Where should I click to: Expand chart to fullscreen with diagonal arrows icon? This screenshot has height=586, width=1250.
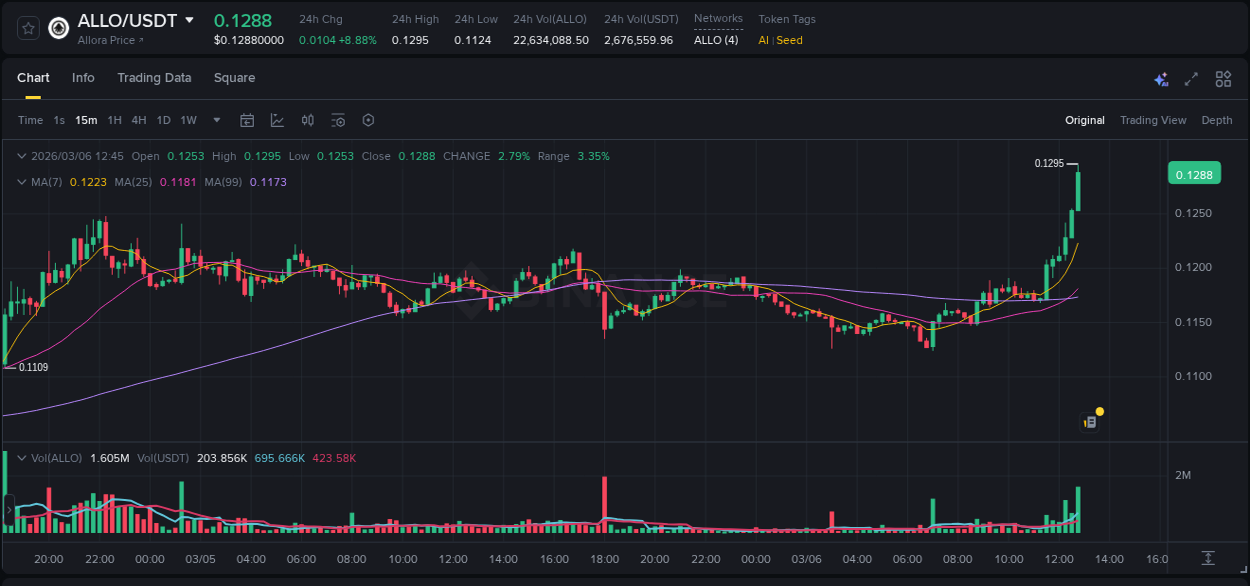tap(1192, 78)
